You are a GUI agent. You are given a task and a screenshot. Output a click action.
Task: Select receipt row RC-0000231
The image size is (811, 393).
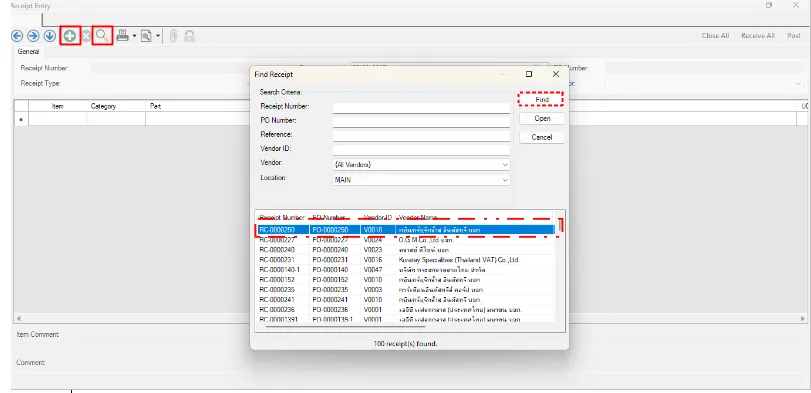(x=405, y=260)
